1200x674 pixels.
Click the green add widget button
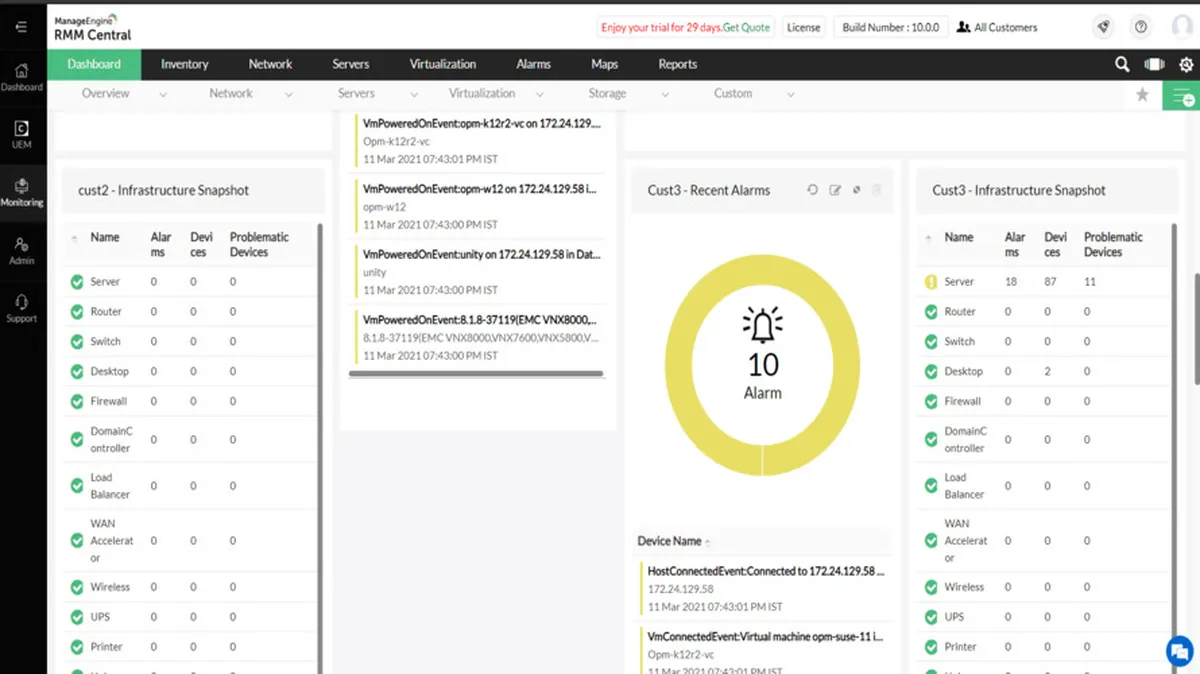[x=1181, y=96]
